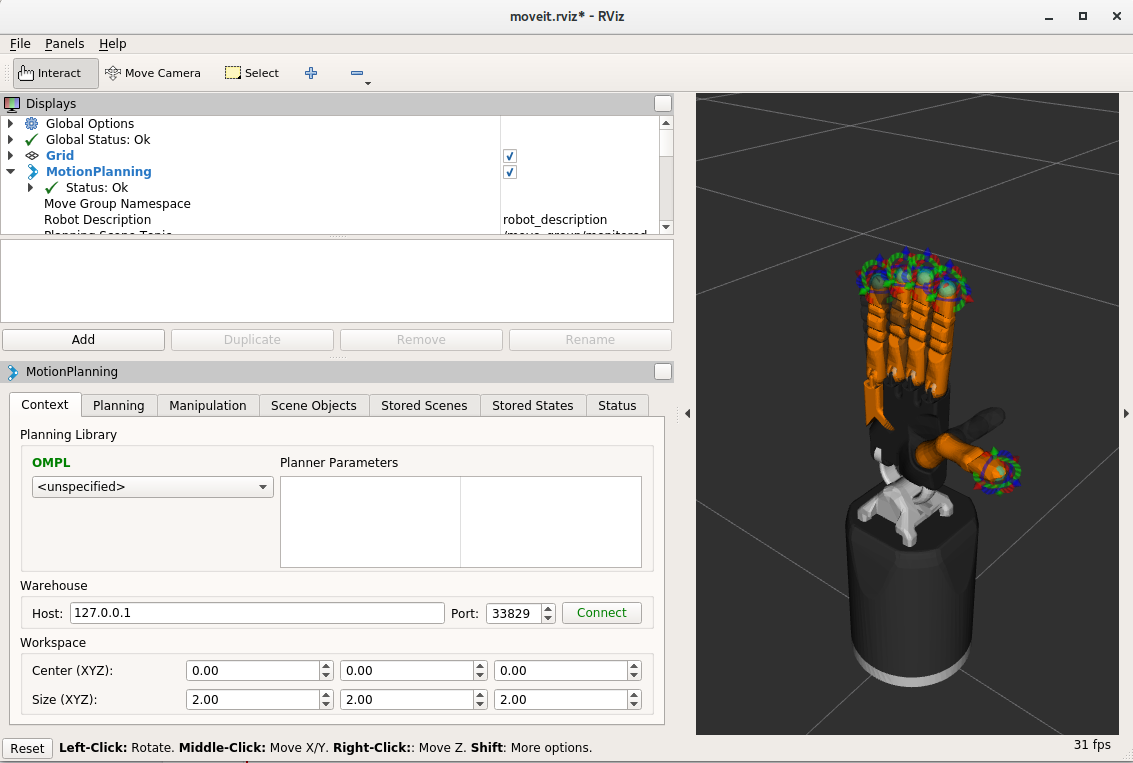1133x763 pixels.
Task: Activate the Interact tool
Action: (56, 73)
